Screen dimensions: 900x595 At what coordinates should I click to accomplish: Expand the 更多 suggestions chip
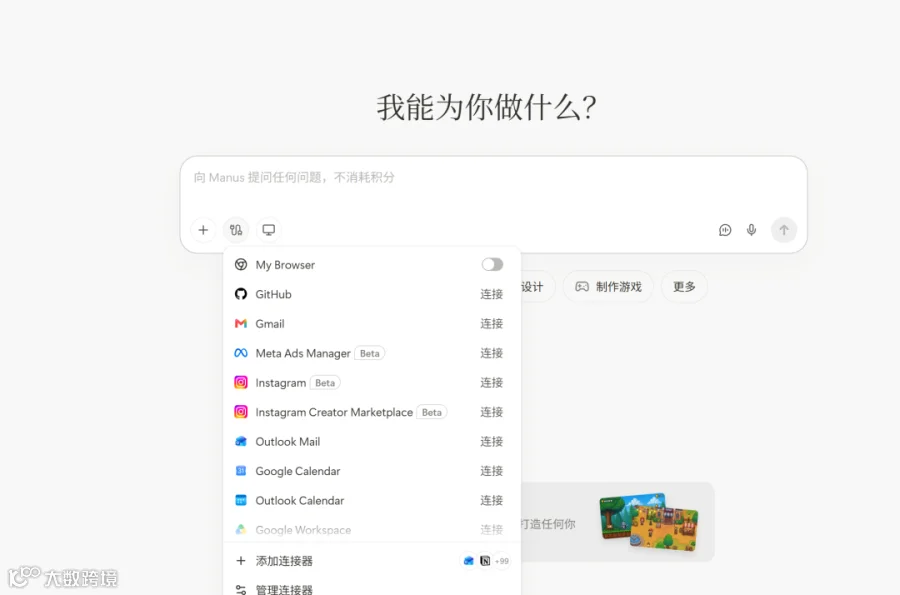point(684,286)
